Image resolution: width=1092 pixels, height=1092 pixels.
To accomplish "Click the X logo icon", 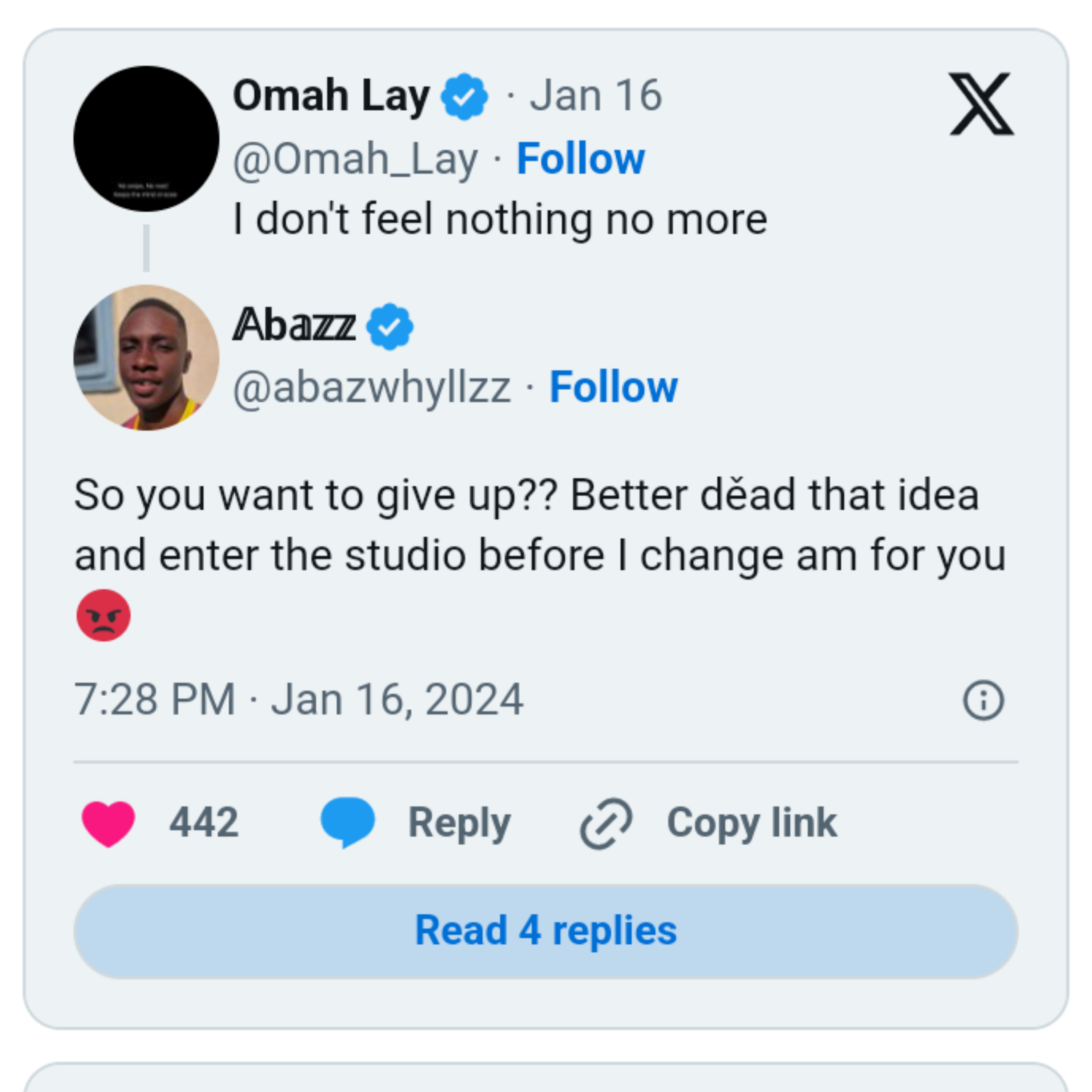I will pyautogui.click(x=981, y=104).
